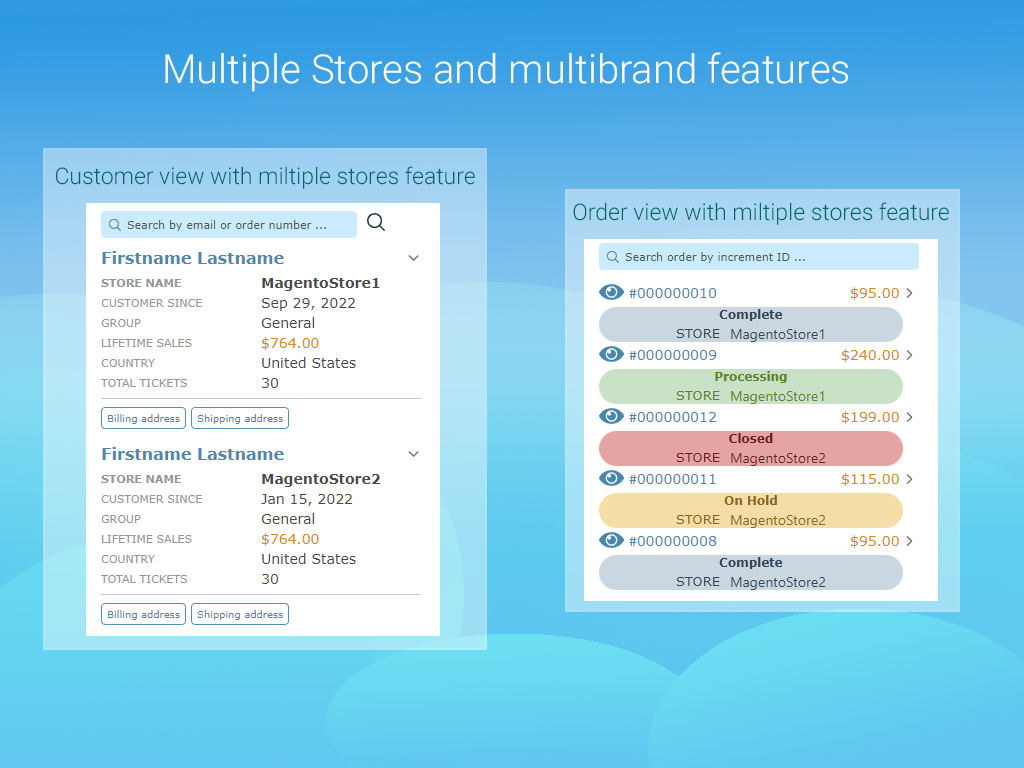Click the magnifier search icon beside customer search

pyautogui.click(x=376, y=223)
